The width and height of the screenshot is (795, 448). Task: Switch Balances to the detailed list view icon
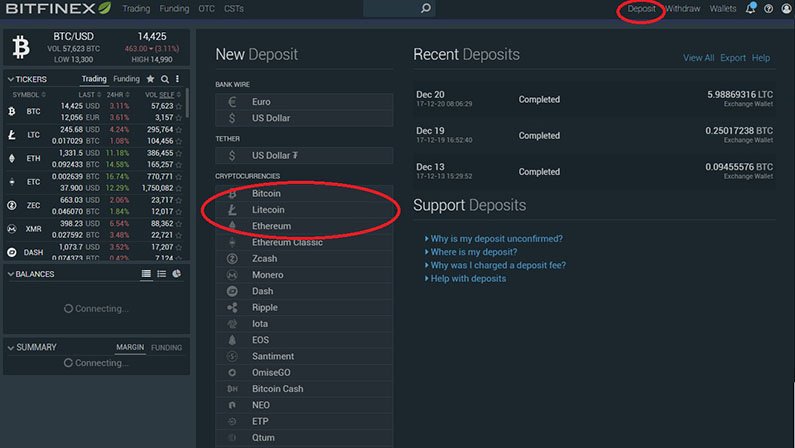146,274
